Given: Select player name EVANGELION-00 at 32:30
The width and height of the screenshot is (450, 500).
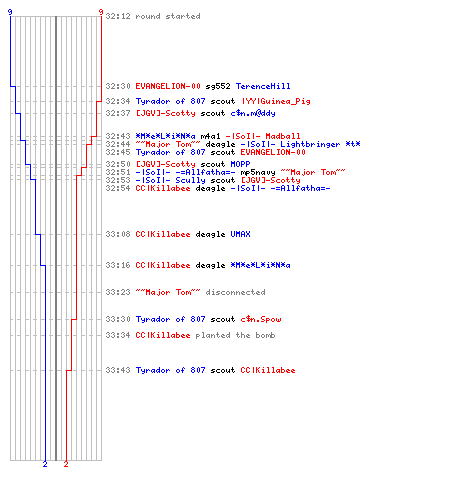Looking at the screenshot, I should [168, 86].
